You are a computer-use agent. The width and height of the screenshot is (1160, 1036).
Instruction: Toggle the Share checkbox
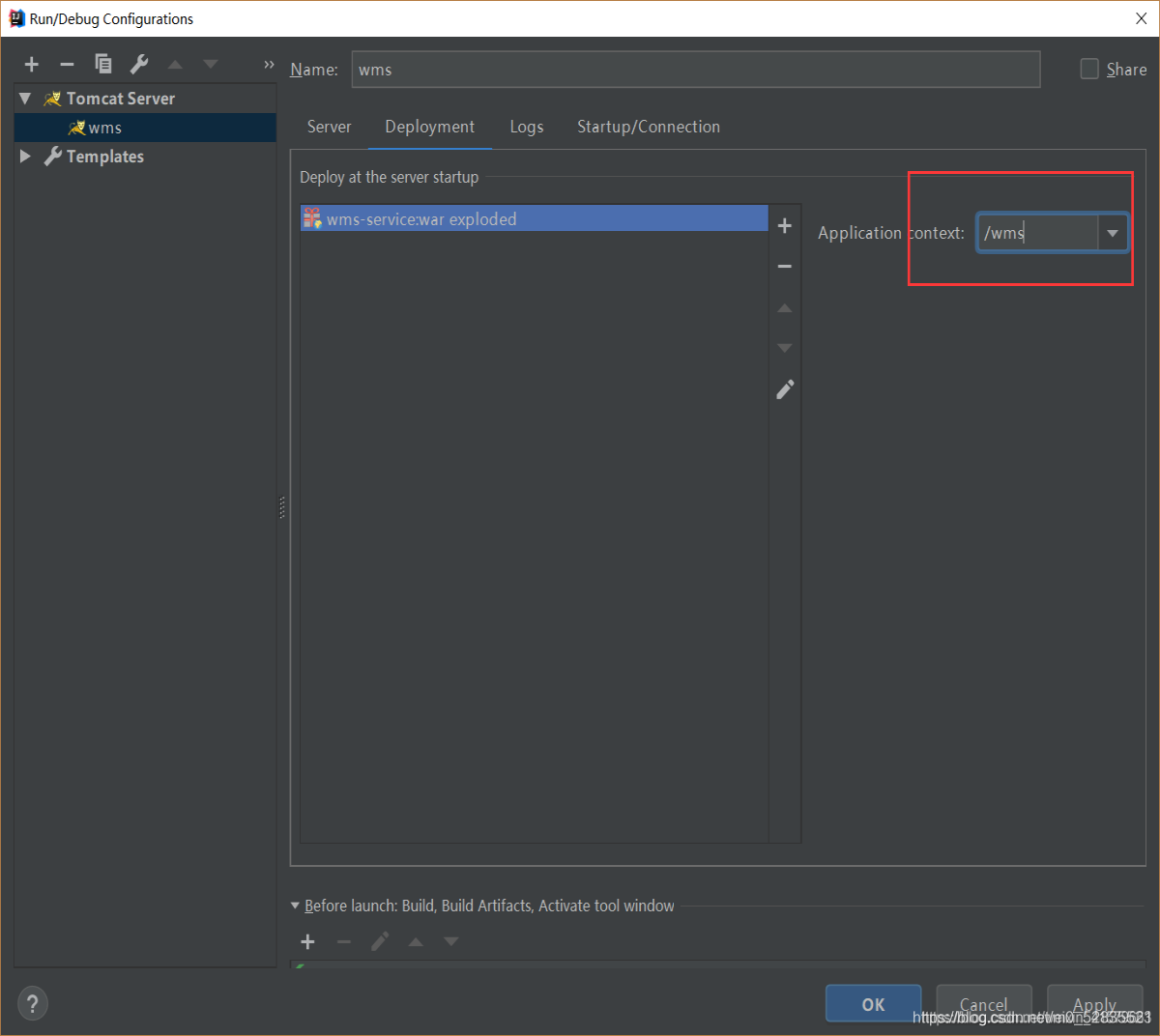1089,69
